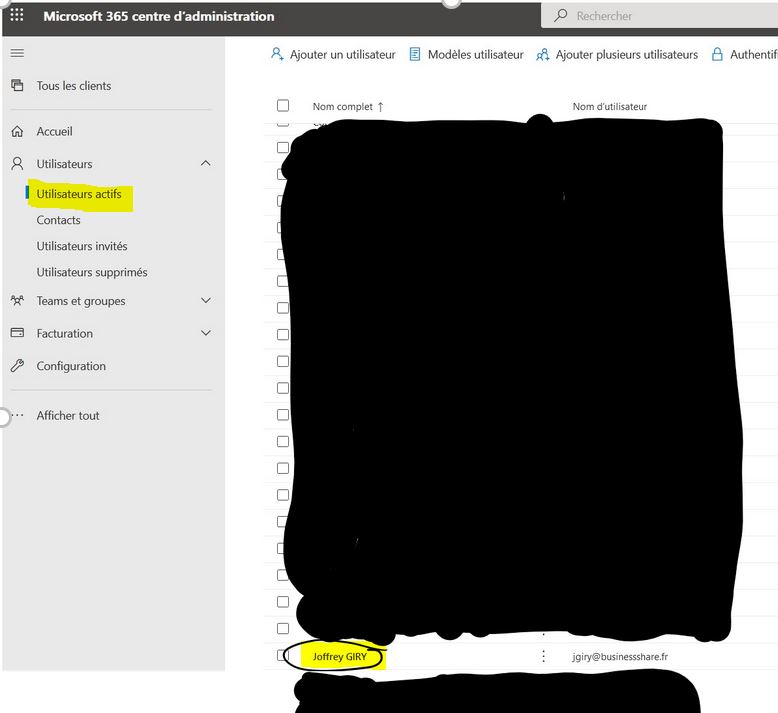Click the Modèles utilisateur icon
This screenshot has width=778, height=713.
pos(415,54)
